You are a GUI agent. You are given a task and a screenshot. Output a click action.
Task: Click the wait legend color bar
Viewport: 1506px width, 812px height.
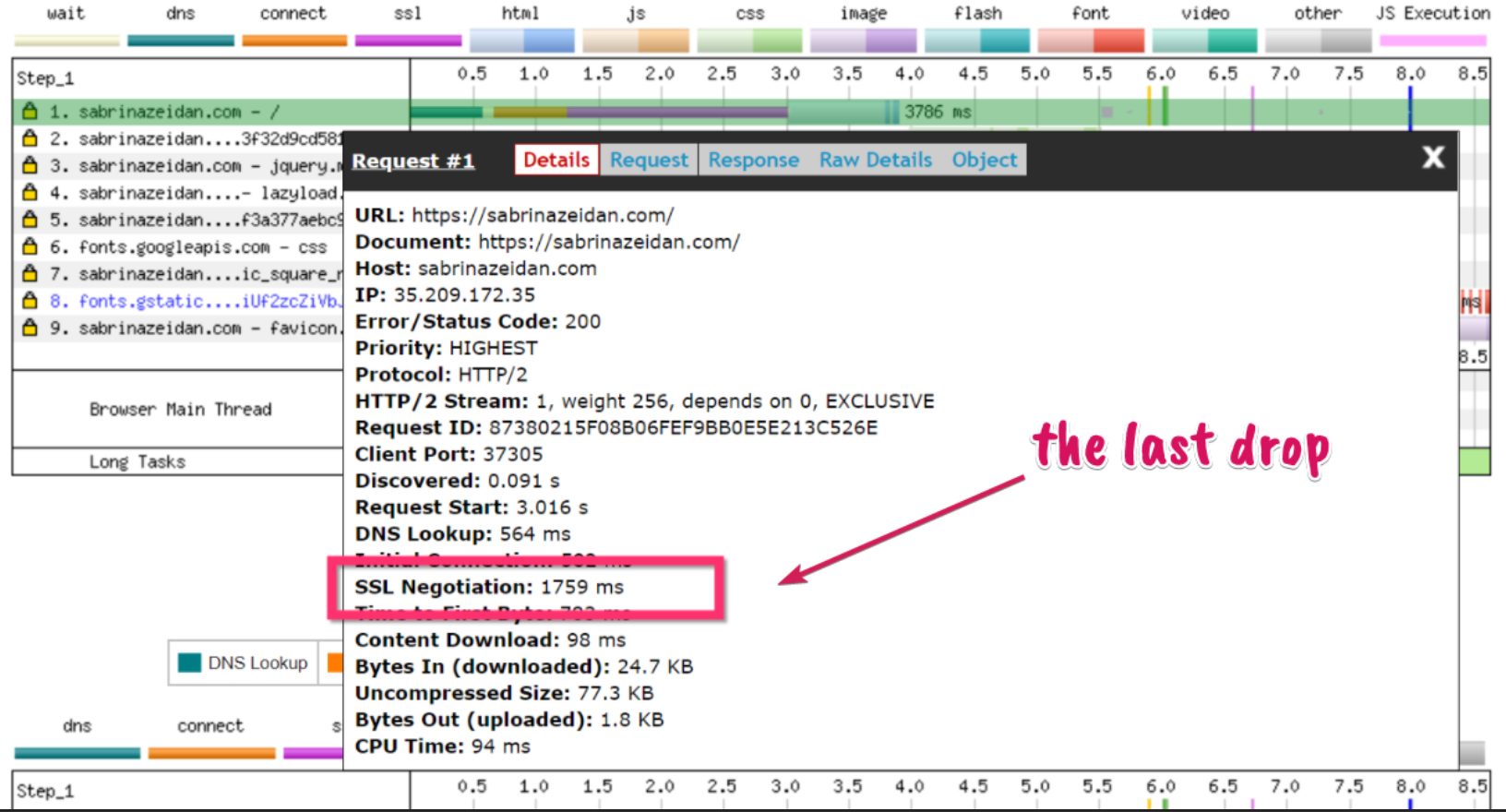tap(66, 41)
